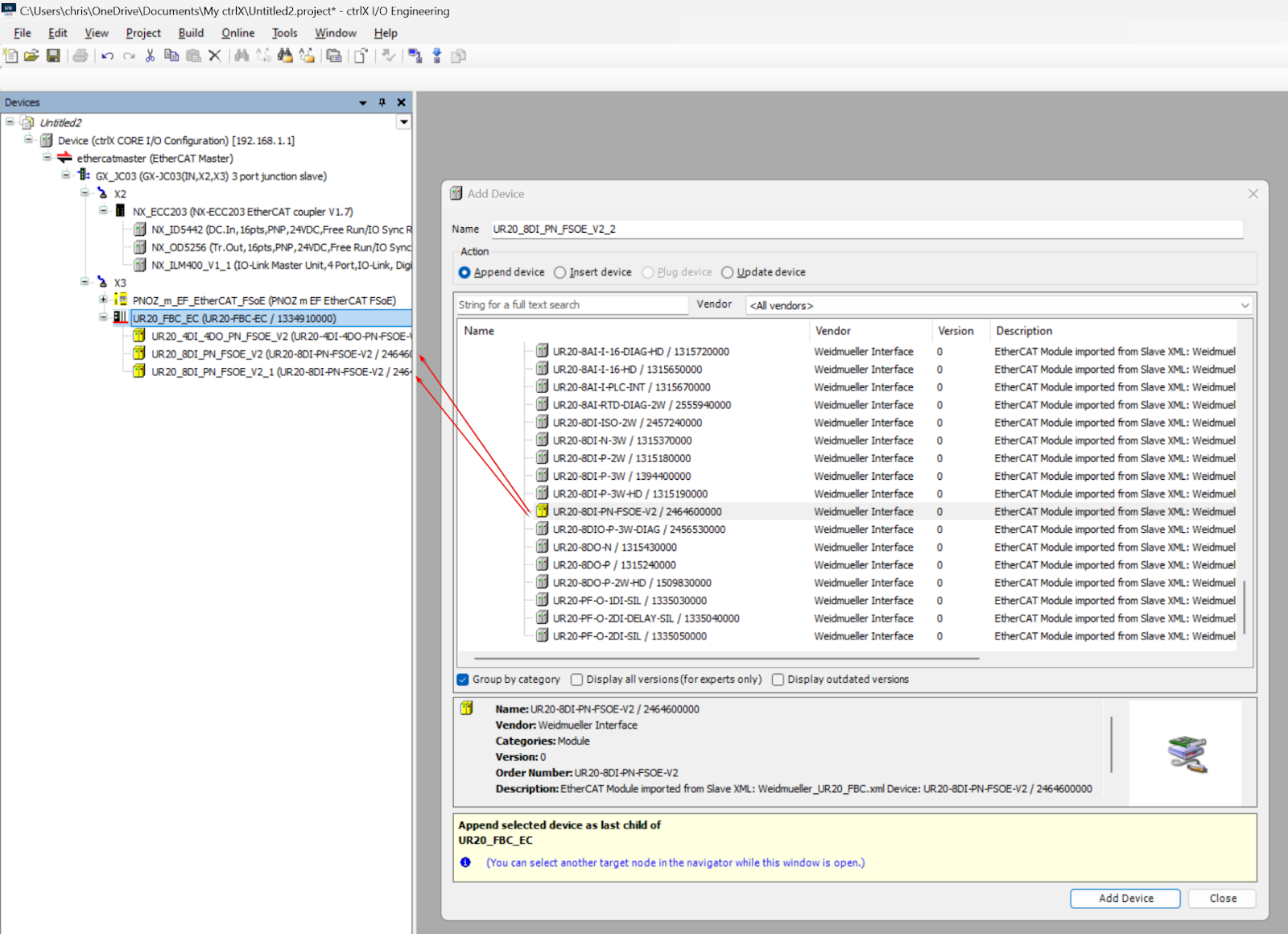The image size is (1288, 934).
Task: Open Find with the first binoculars icon
Action: (x=242, y=56)
